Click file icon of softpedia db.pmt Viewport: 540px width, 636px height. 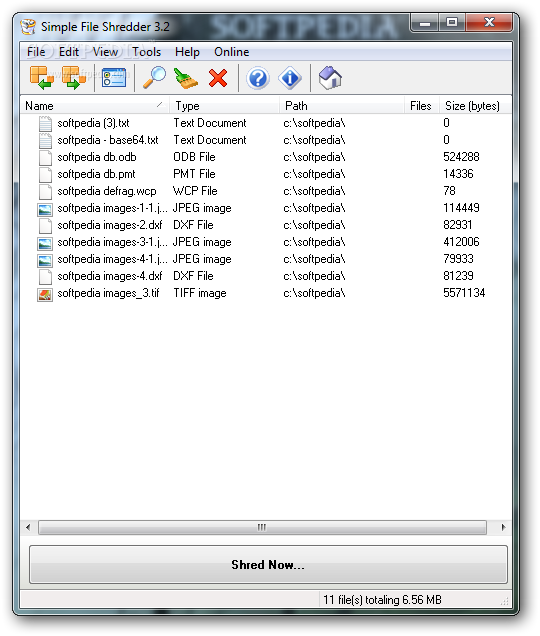point(45,174)
